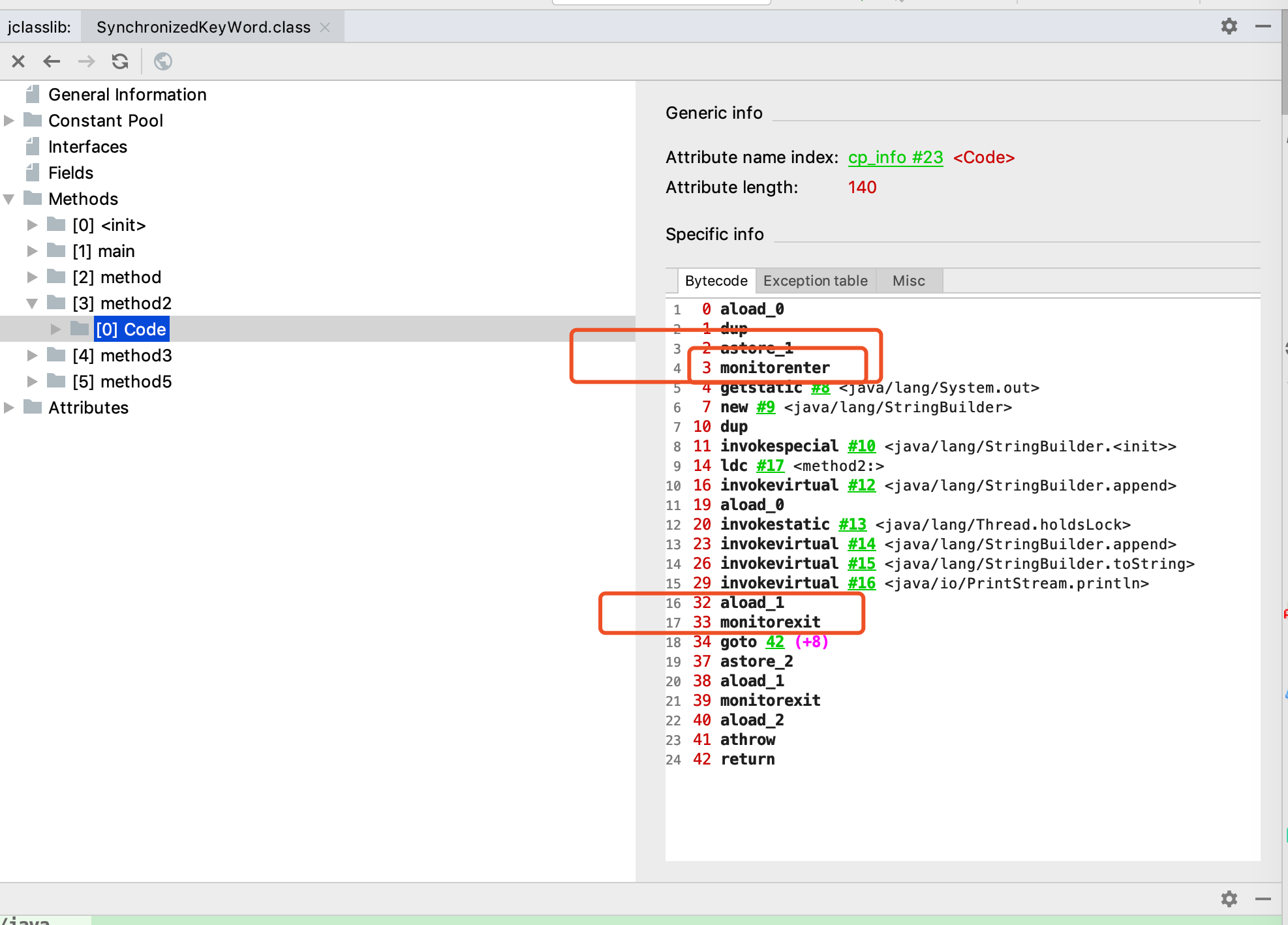Image resolution: width=1288 pixels, height=925 pixels.
Task: Expand the [1] main method
Action: (33, 251)
